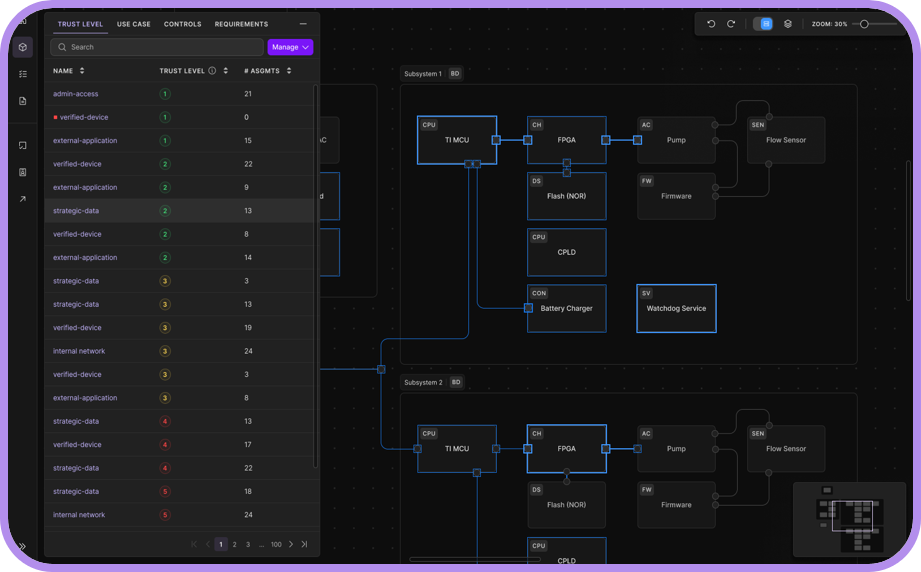This screenshot has width=921, height=572.
Task: Select Firmware block in Subsystem 1
Action: pyautogui.click(x=677, y=196)
